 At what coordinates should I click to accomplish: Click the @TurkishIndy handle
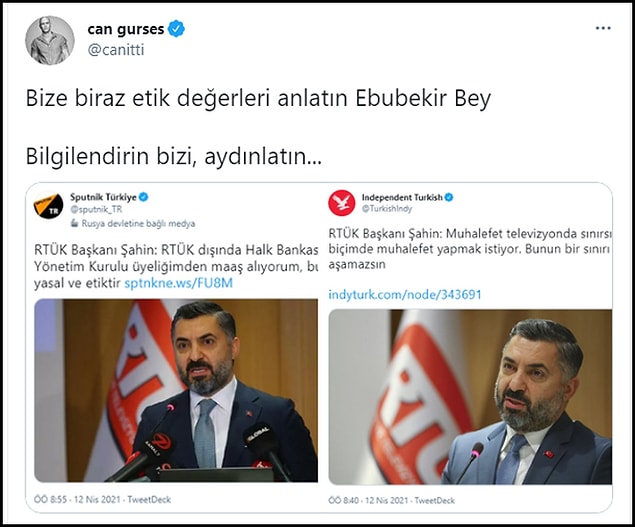pyautogui.click(x=387, y=209)
